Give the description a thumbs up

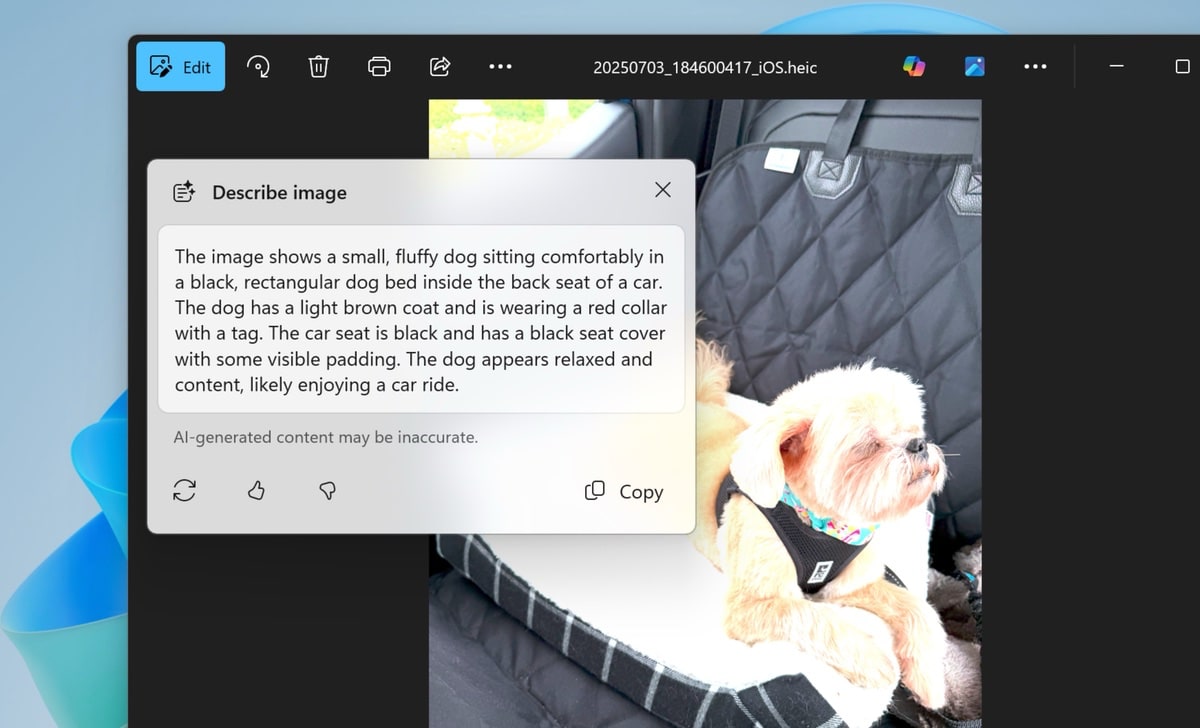point(256,490)
